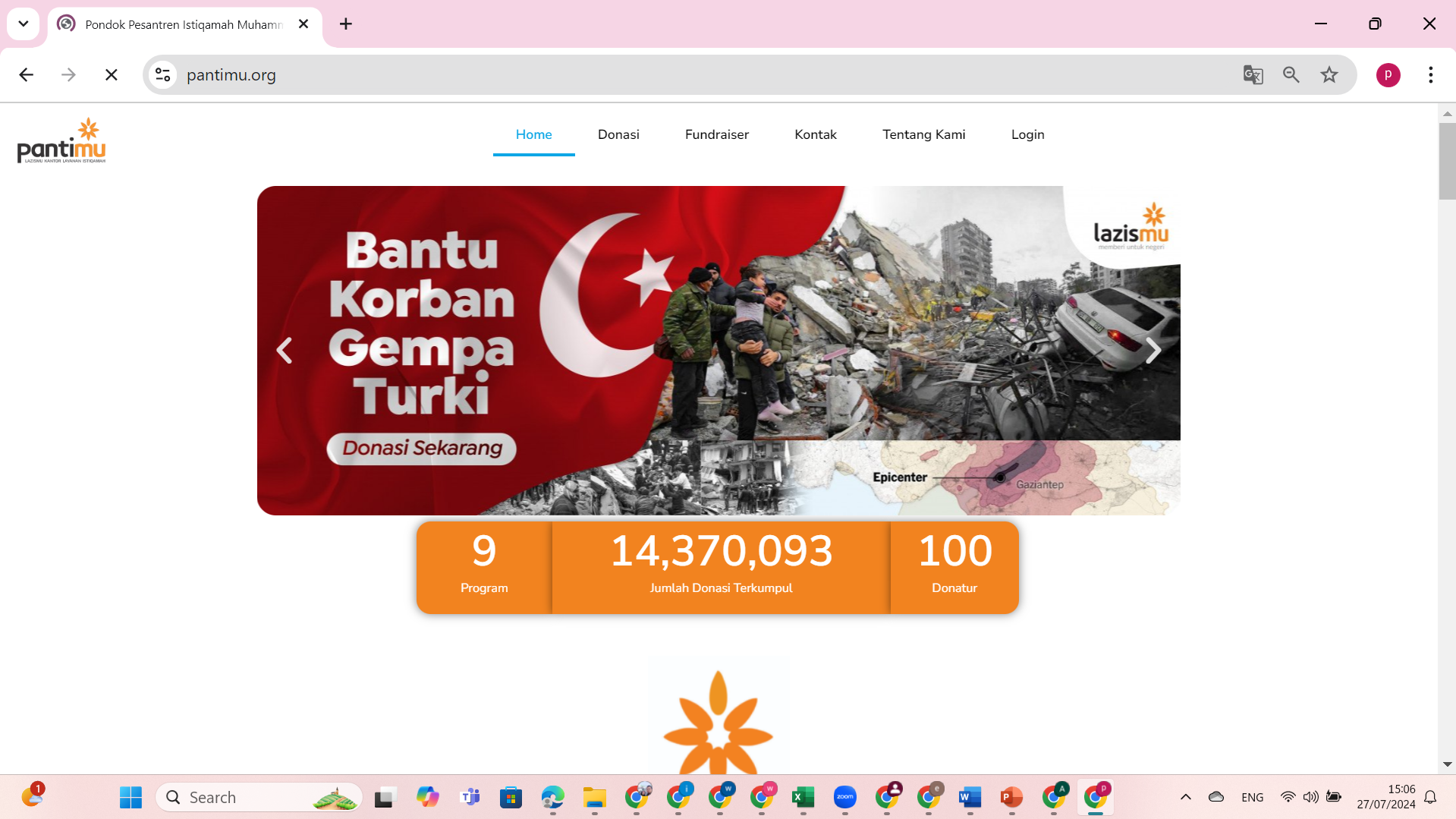Click the page vertical scrollbar thumb
Viewport: 1456px width, 819px height.
(x=1446, y=161)
